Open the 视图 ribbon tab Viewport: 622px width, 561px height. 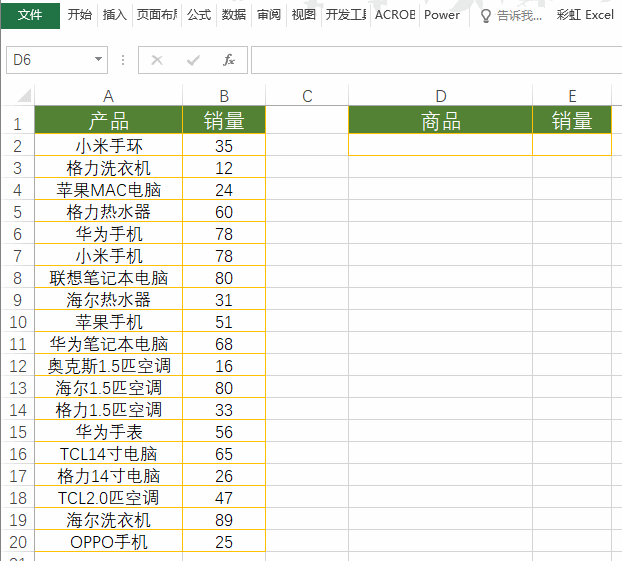click(x=303, y=15)
